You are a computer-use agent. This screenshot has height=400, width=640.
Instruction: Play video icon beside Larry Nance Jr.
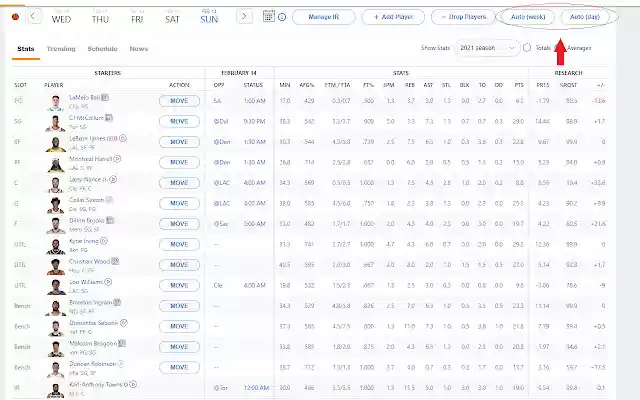(113, 179)
